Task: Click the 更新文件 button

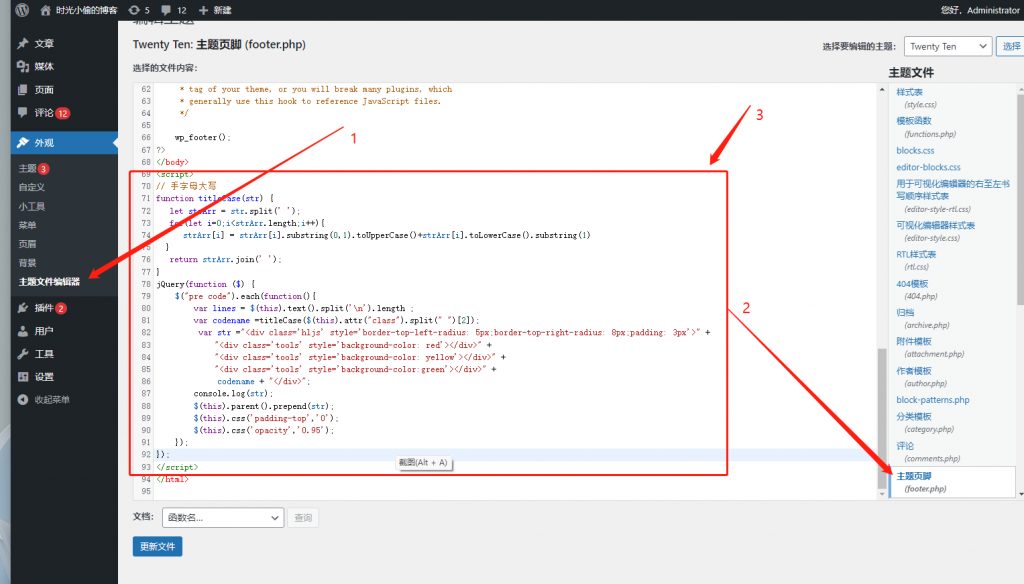Action: pos(157,546)
